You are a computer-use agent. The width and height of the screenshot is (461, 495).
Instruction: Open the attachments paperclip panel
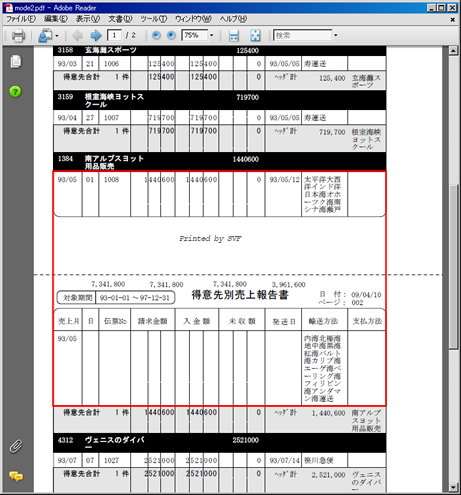coord(15,446)
